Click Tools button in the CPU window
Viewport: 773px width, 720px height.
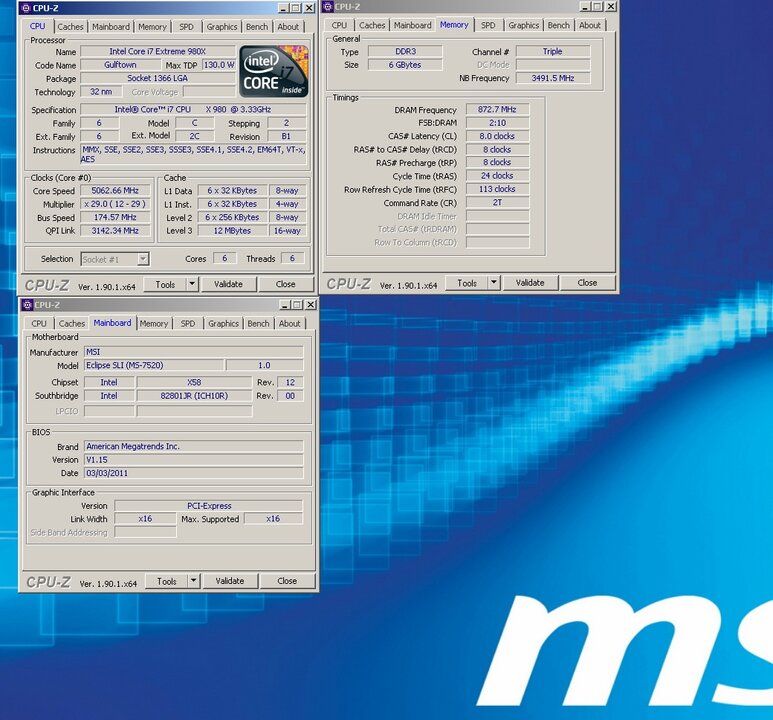[x=165, y=285]
